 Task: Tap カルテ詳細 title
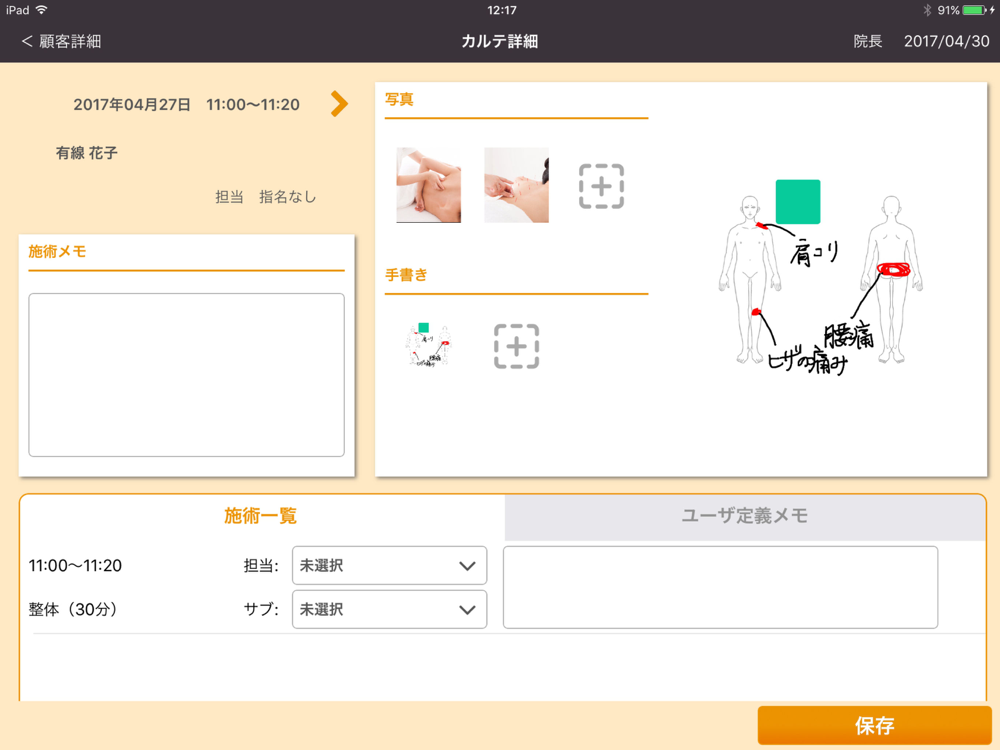(500, 41)
